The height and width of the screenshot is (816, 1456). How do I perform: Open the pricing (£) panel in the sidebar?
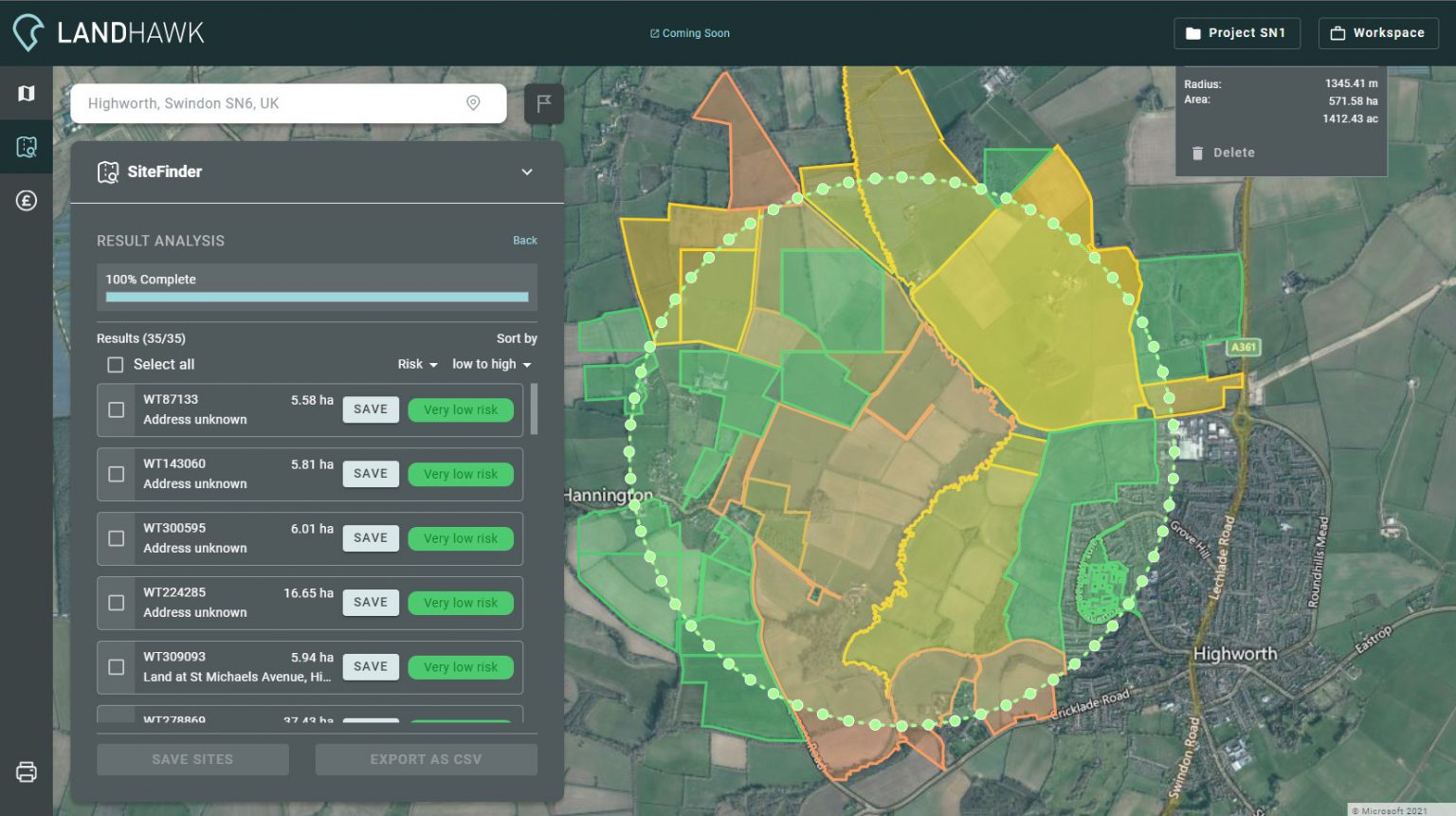coord(26,200)
